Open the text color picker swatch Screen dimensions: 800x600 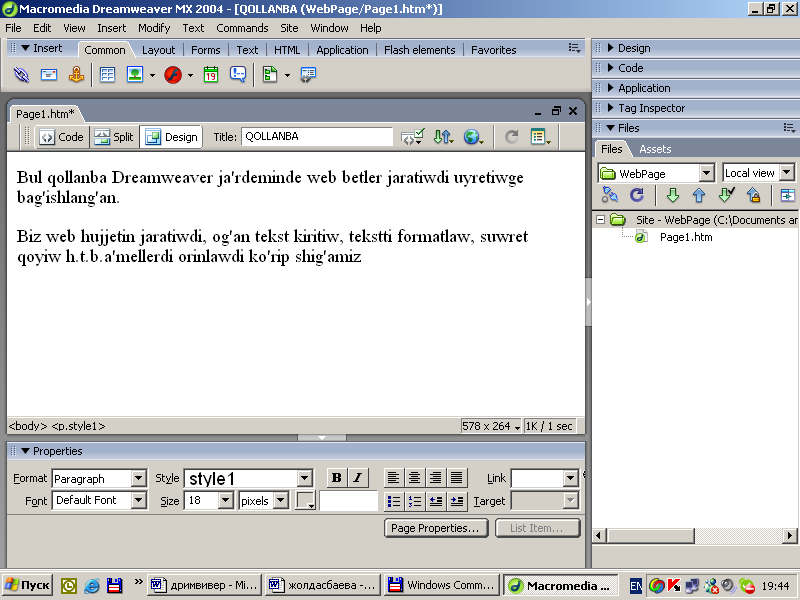(x=305, y=501)
